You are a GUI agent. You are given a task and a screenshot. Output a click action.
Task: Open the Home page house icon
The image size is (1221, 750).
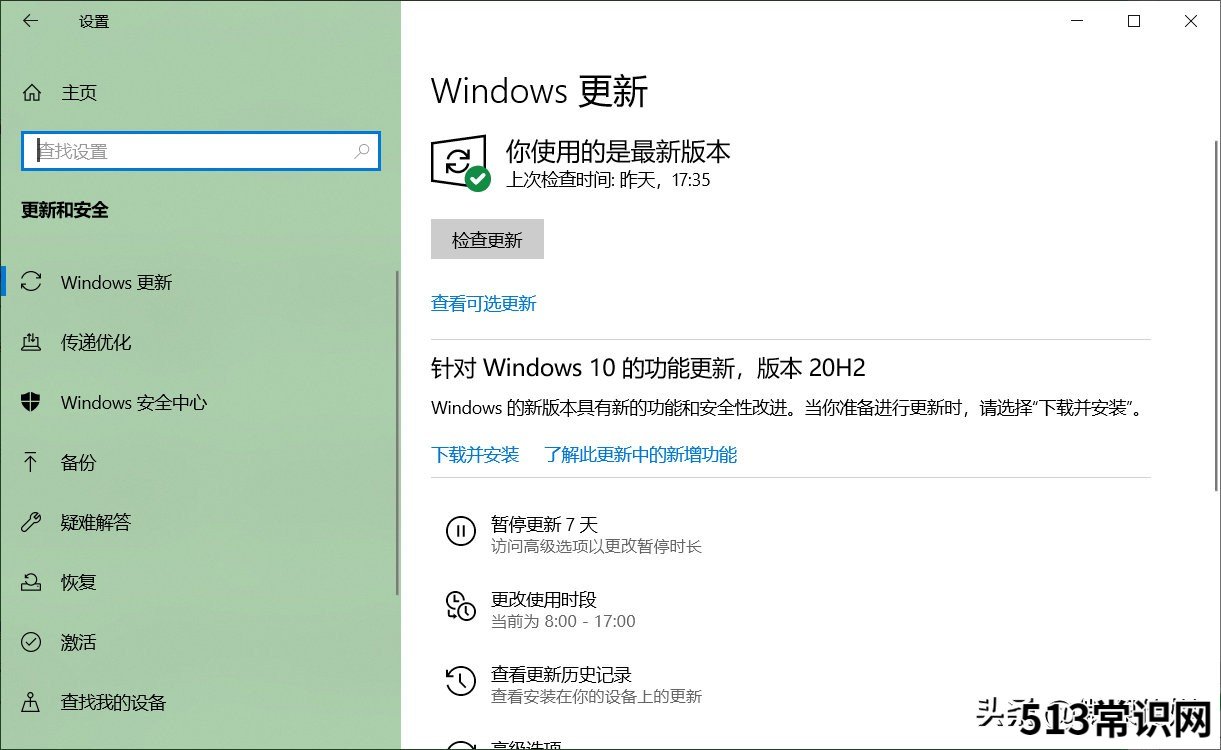coord(32,93)
